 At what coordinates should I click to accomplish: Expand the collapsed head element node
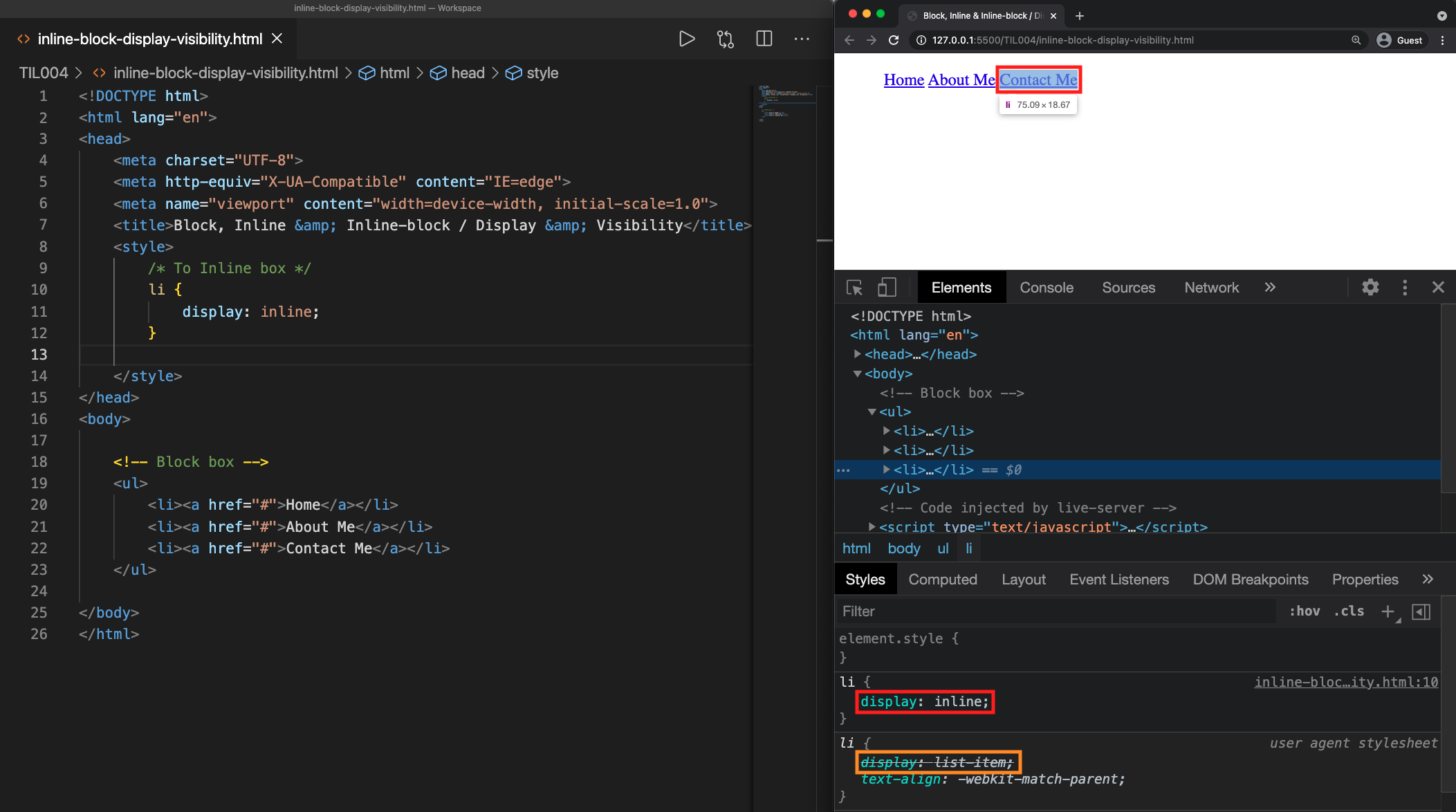pyautogui.click(x=858, y=354)
